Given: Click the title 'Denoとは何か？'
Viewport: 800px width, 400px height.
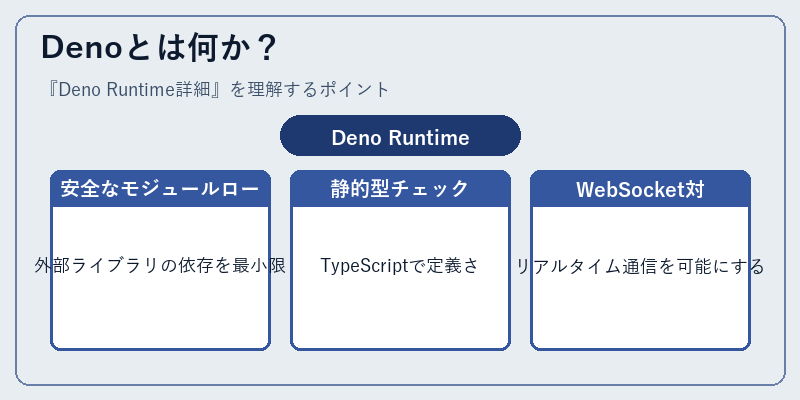Looking at the screenshot, I should (x=159, y=48).
